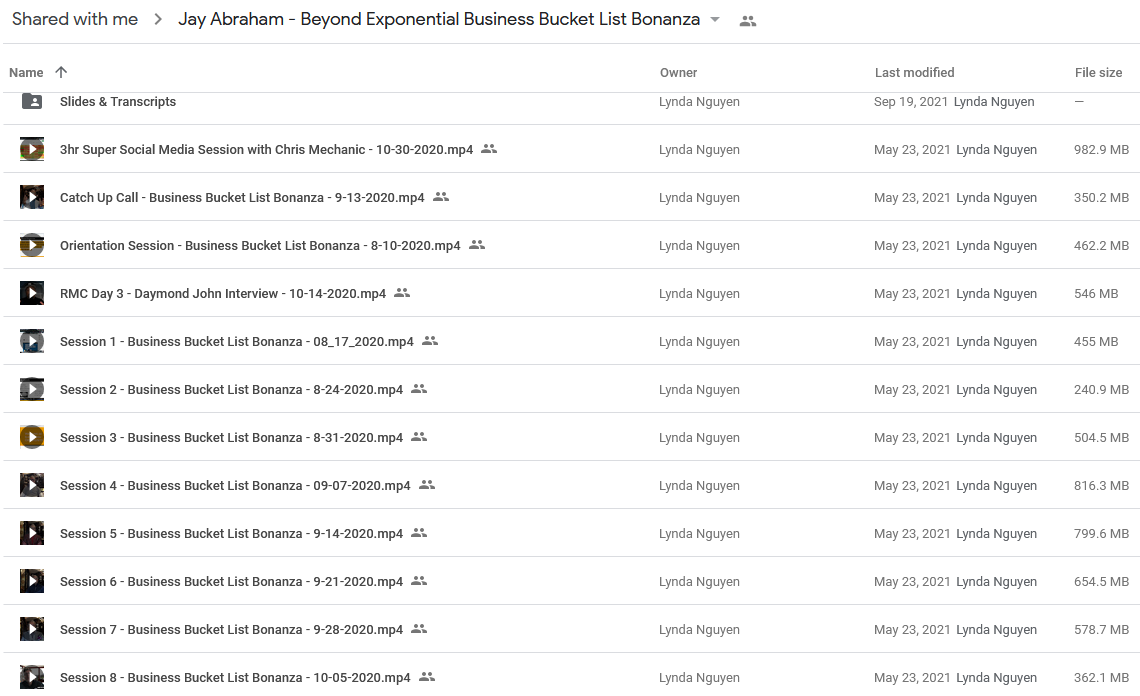
Task: Reverse sort direction with Name arrow
Action: (61, 72)
